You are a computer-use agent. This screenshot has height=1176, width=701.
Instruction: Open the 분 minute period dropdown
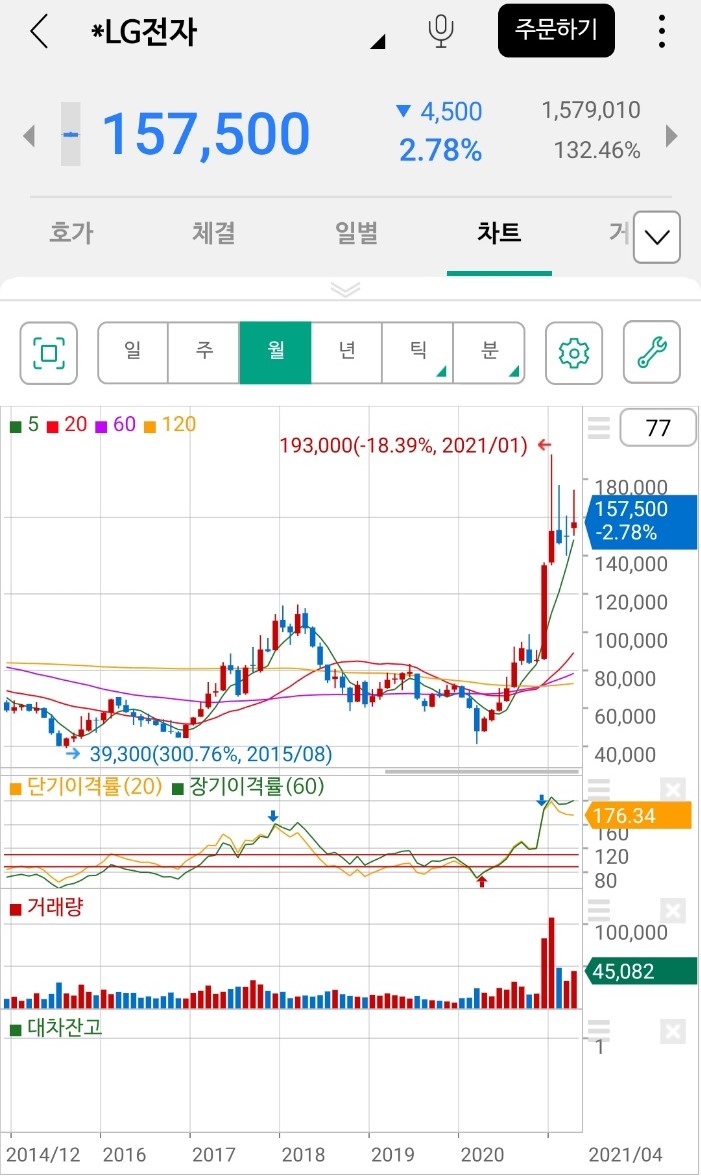[x=489, y=352]
